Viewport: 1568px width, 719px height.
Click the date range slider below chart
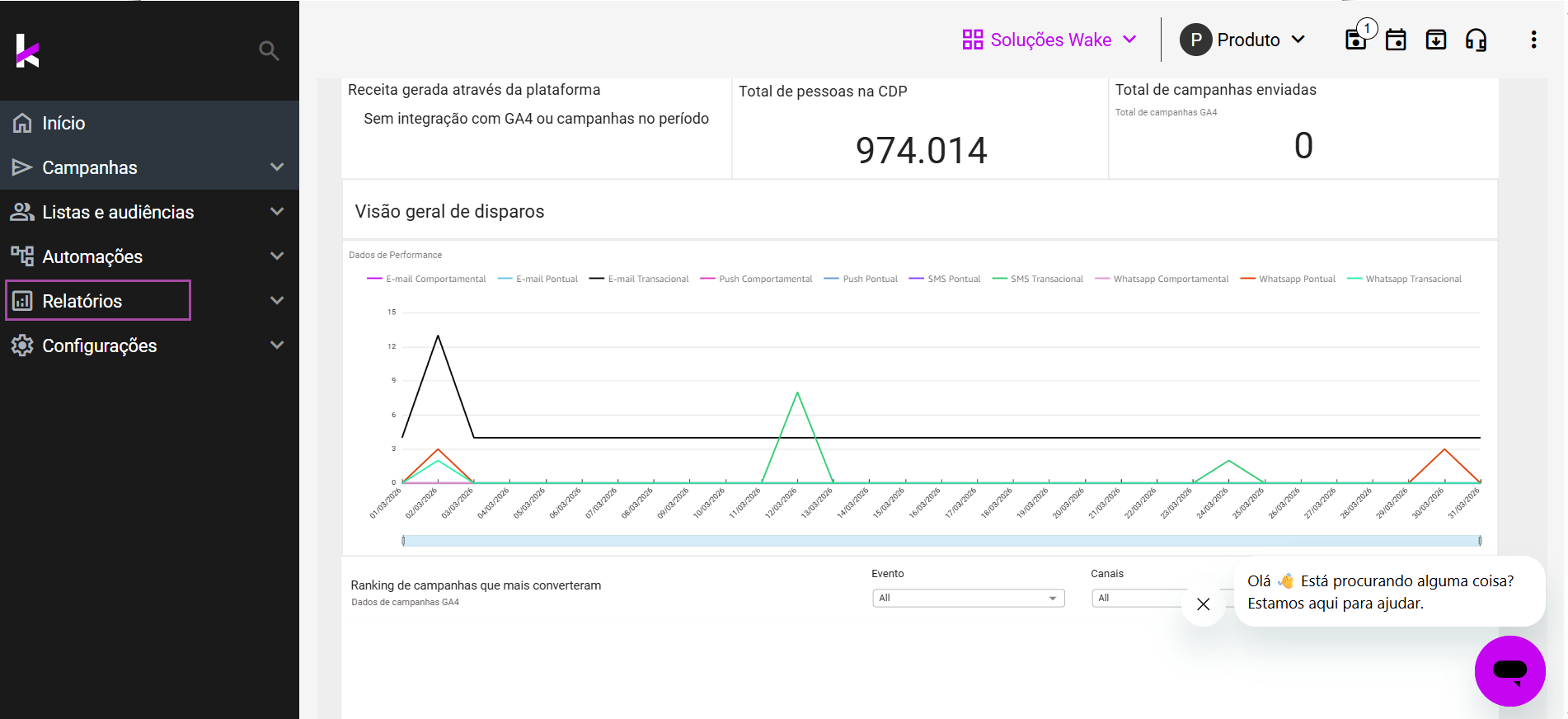pos(941,541)
